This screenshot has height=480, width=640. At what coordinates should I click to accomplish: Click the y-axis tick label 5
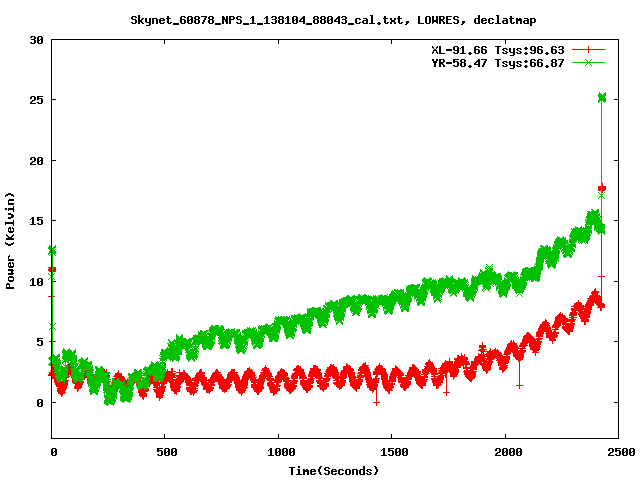click(40, 342)
